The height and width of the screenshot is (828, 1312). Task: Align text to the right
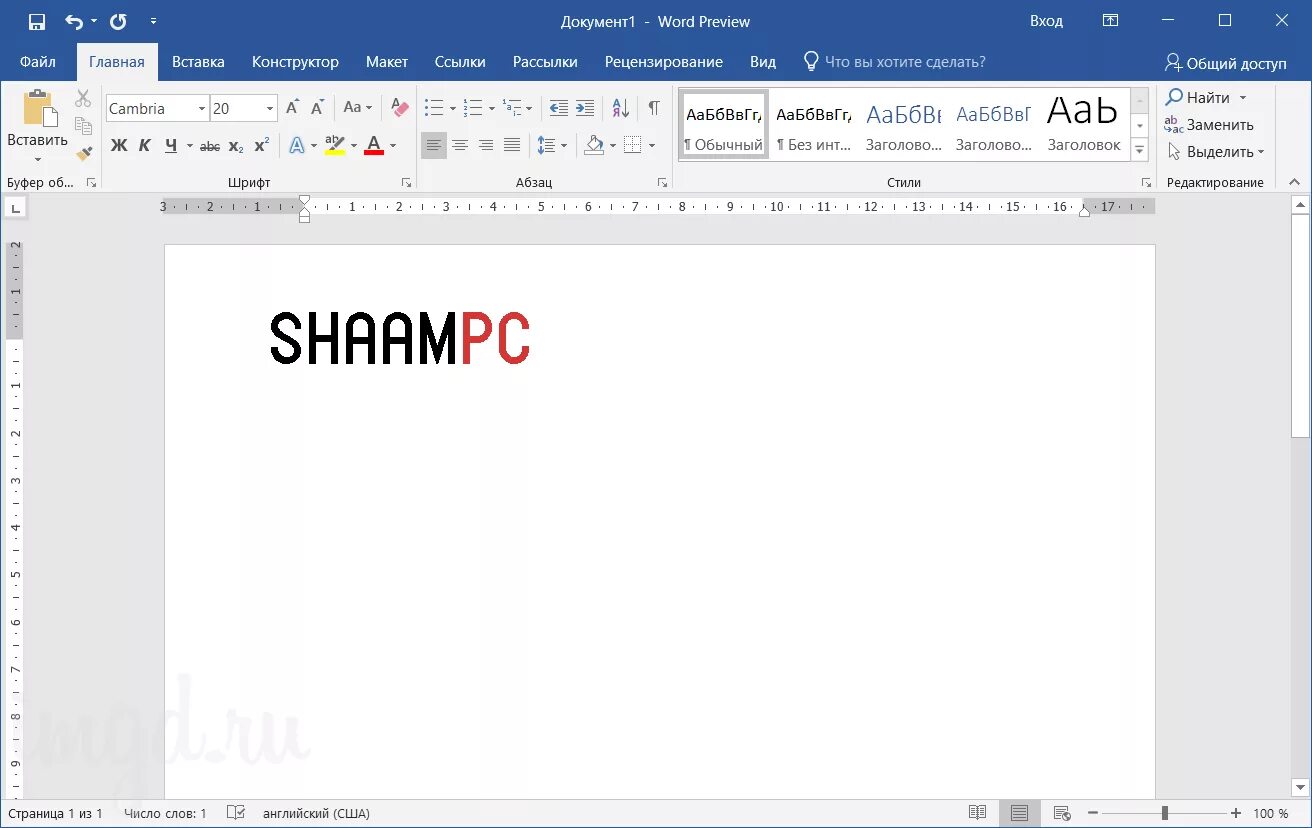coord(486,146)
